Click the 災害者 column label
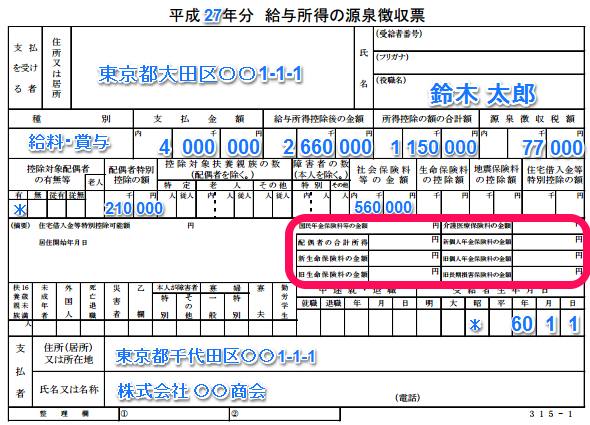This screenshot has height=425, width=590. (x=116, y=302)
